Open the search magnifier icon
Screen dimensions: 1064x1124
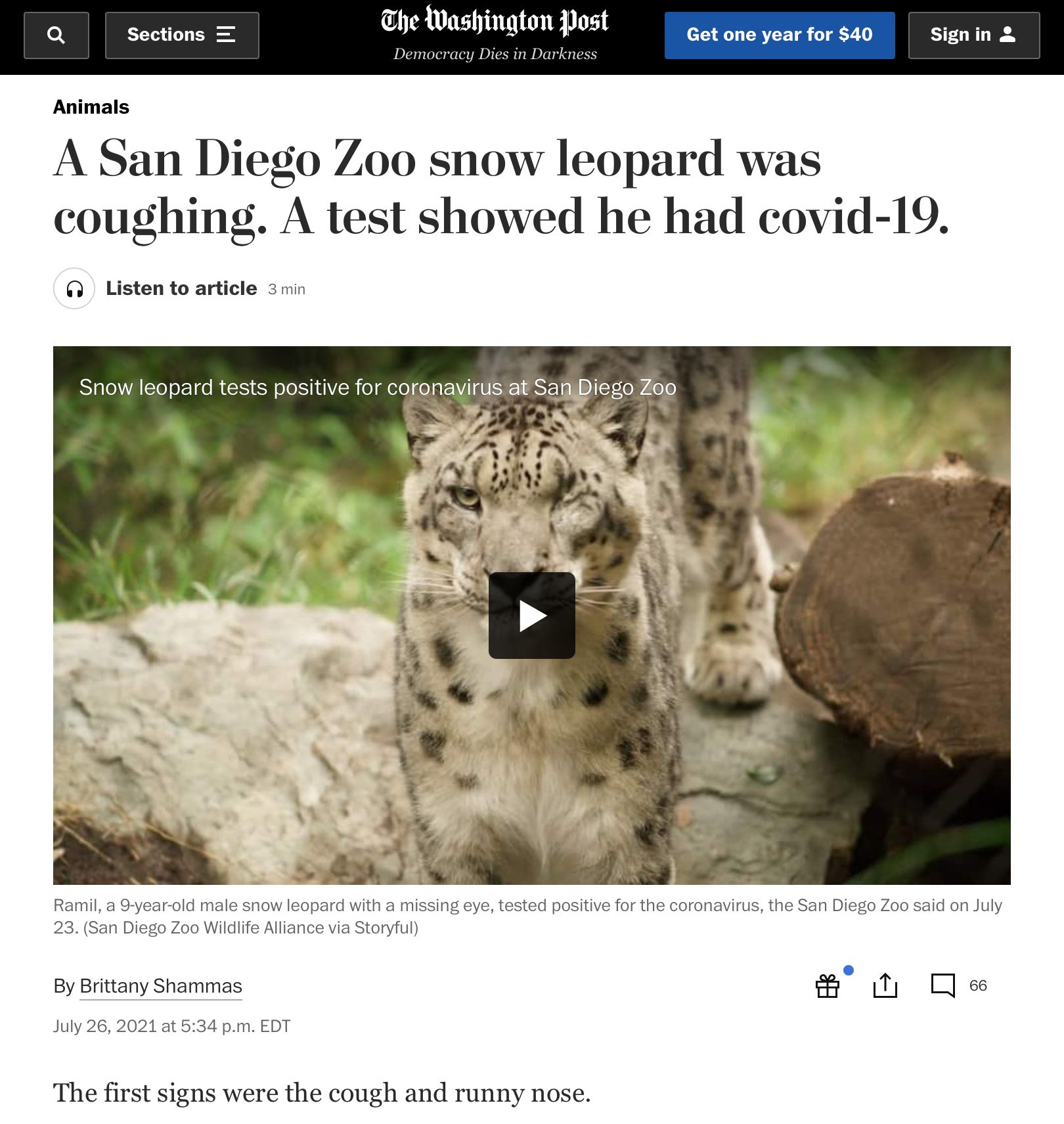tap(56, 35)
